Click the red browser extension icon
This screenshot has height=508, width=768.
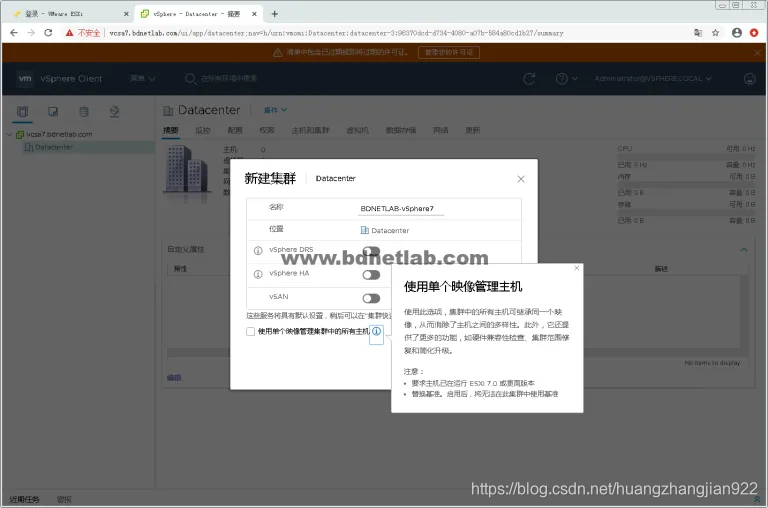click(x=754, y=33)
